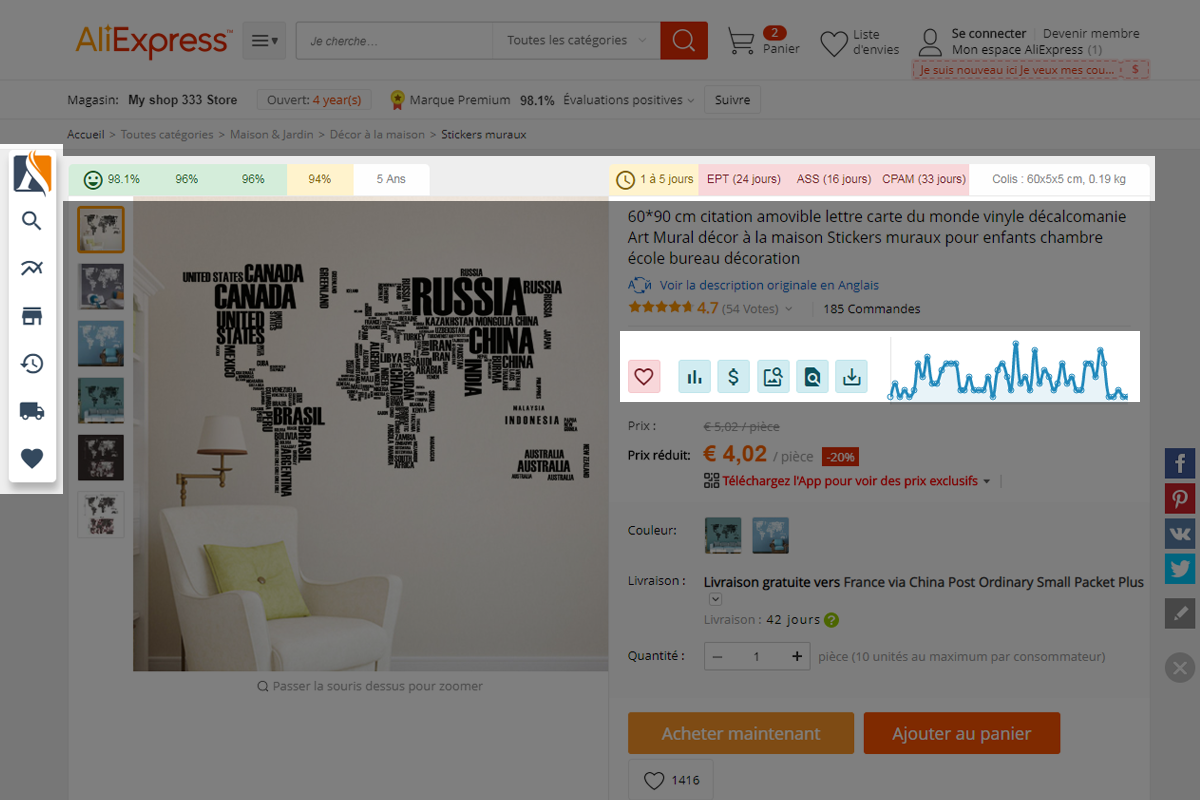
Task: Click the Ajouter au panier button
Action: click(x=962, y=733)
